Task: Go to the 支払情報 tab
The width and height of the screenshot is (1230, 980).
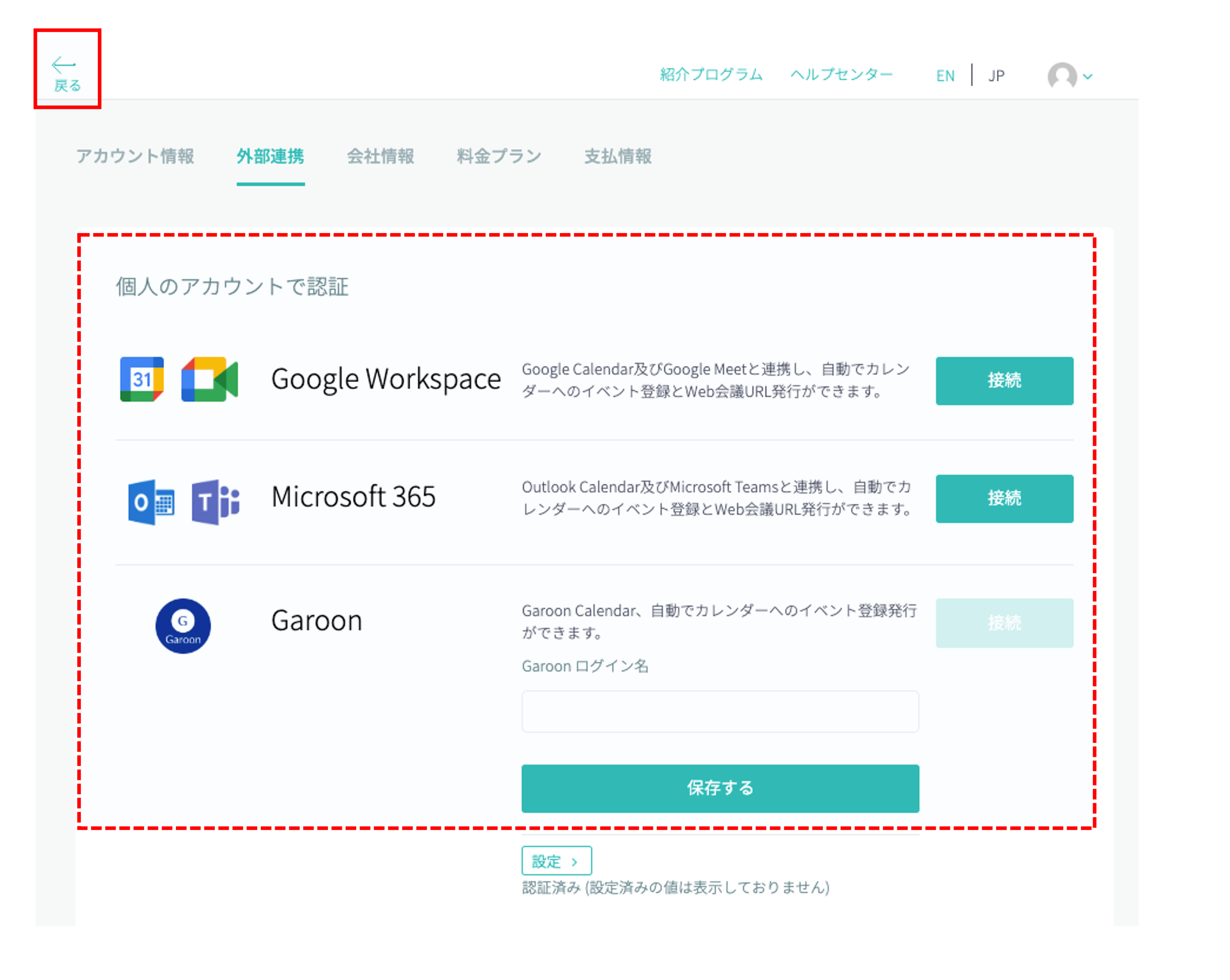Action: [x=618, y=156]
